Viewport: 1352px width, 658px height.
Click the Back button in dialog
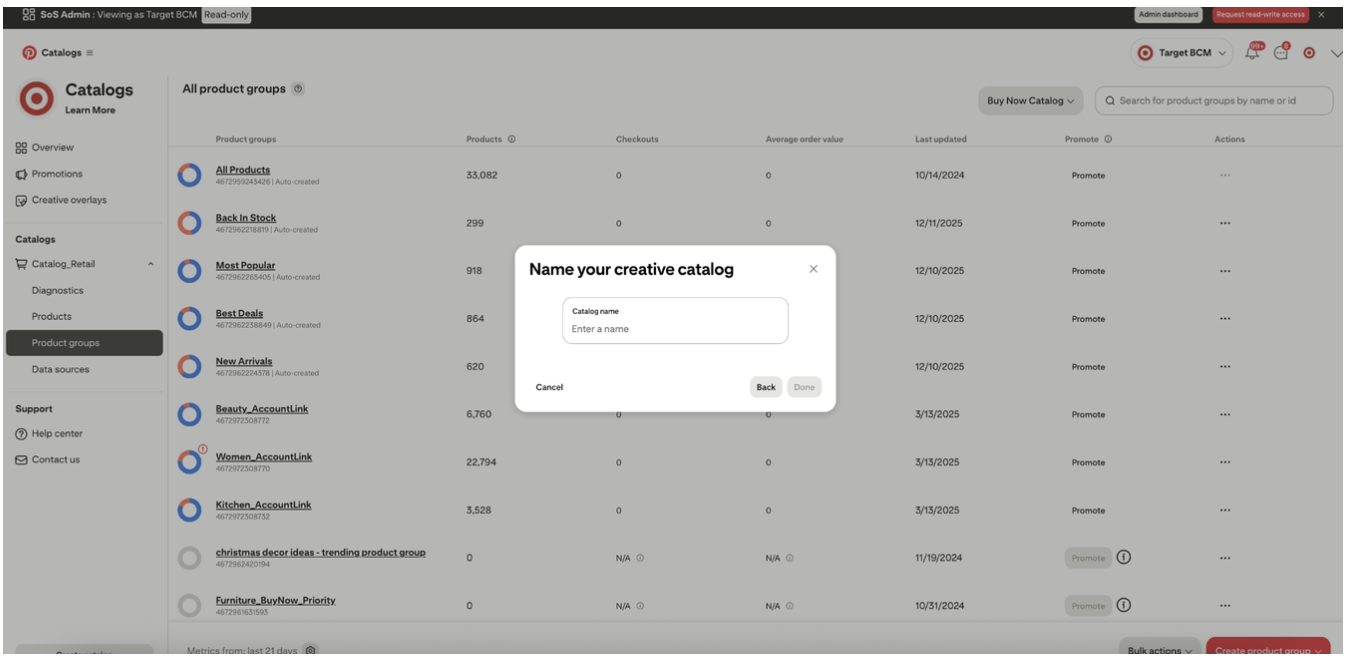(x=766, y=387)
